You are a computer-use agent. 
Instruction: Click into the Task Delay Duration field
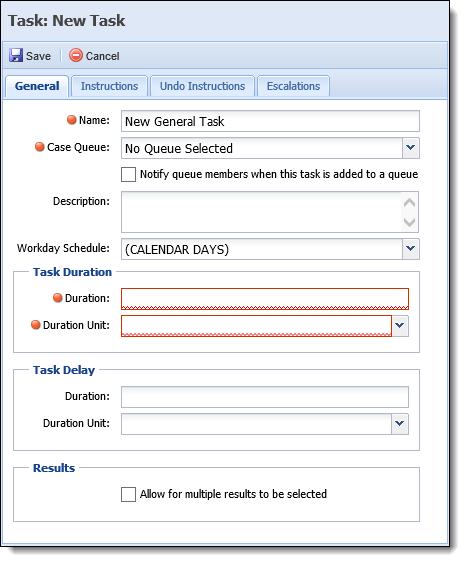click(x=265, y=397)
